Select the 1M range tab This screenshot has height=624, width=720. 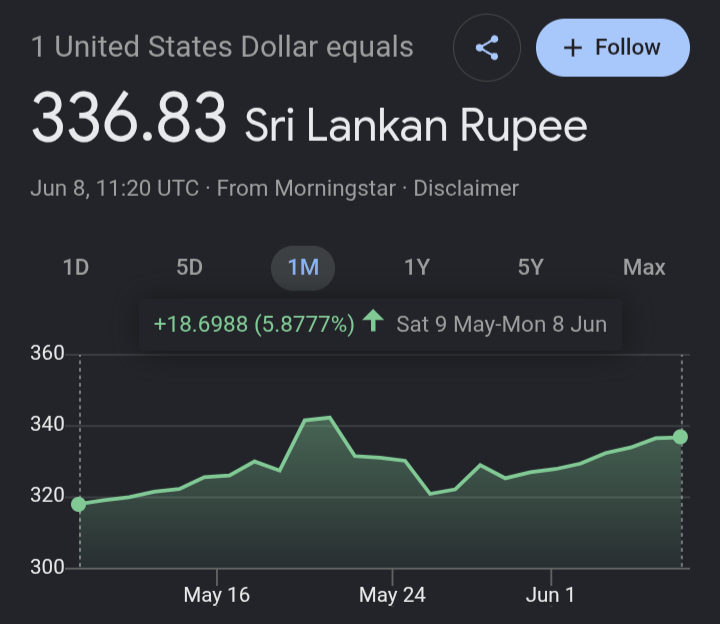point(303,268)
